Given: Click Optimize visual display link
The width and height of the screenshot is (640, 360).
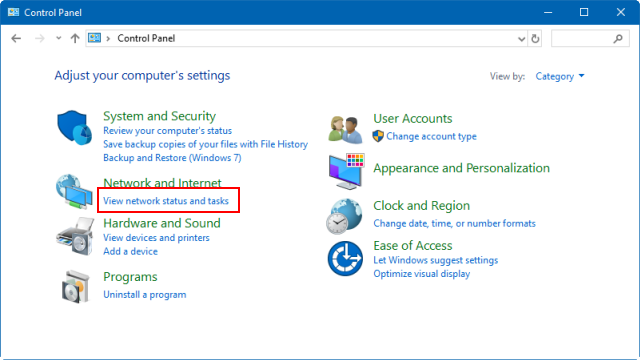Looking at the screenshot, I should [422, 274].
